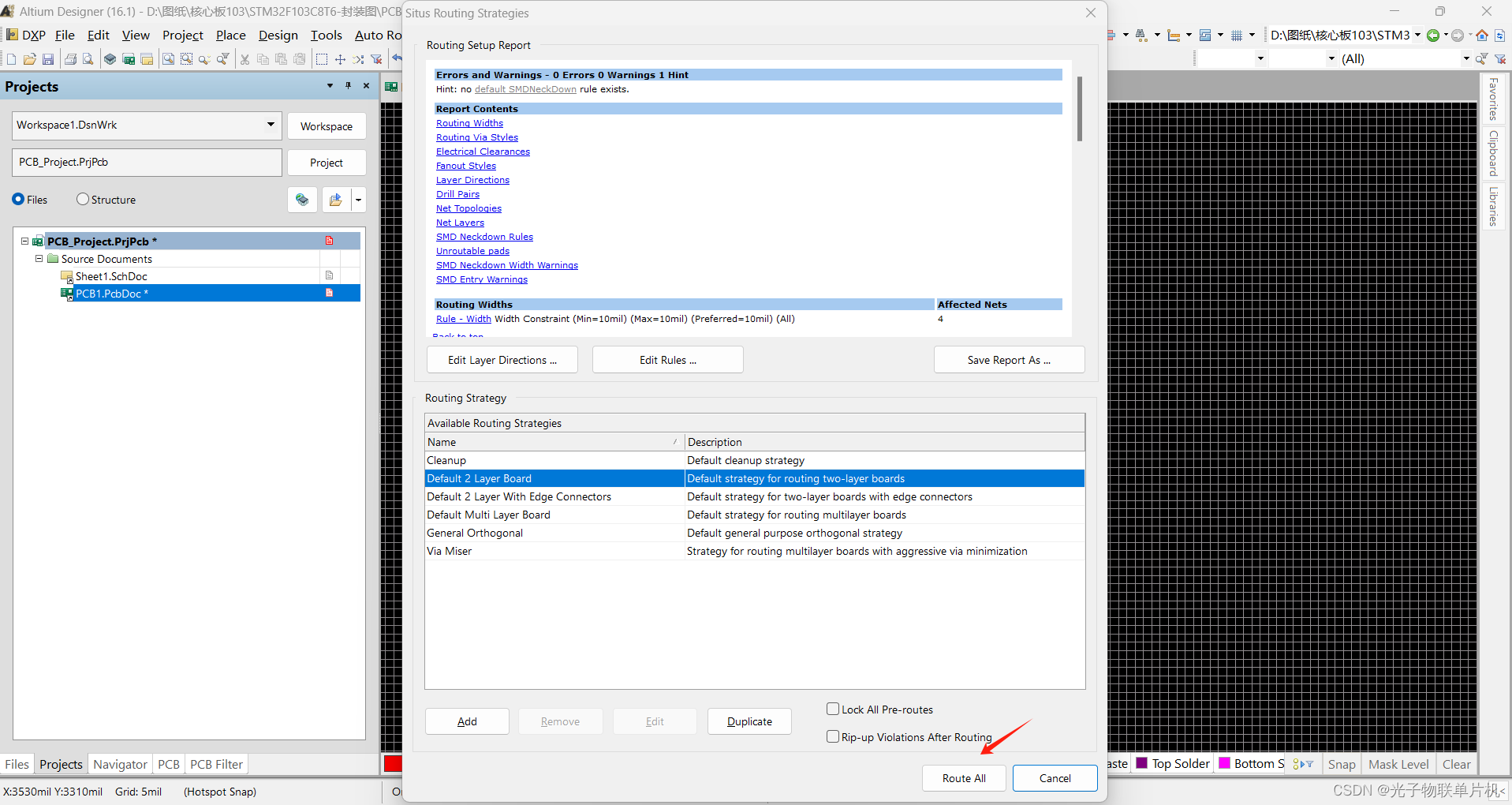Click the Measure dimension ruler icon

1174,36
